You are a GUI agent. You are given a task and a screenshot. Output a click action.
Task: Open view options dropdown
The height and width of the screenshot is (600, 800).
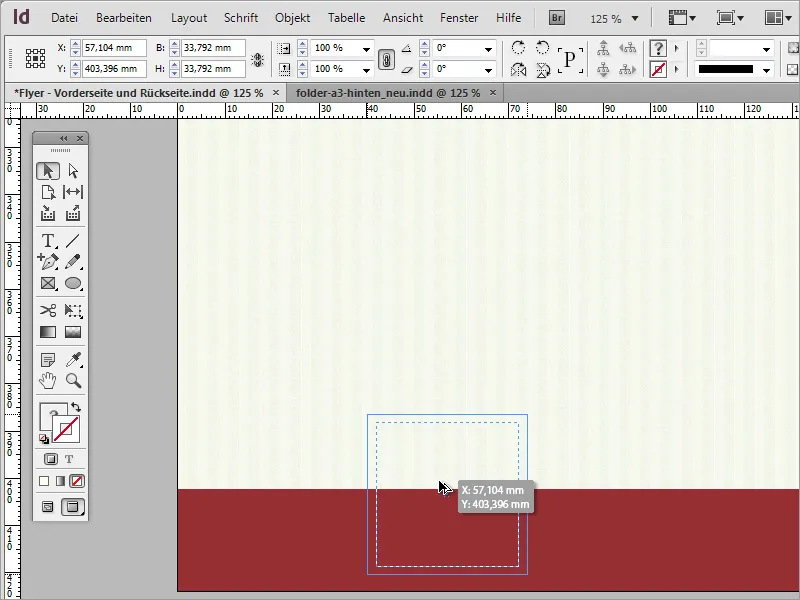click(682, 18)
